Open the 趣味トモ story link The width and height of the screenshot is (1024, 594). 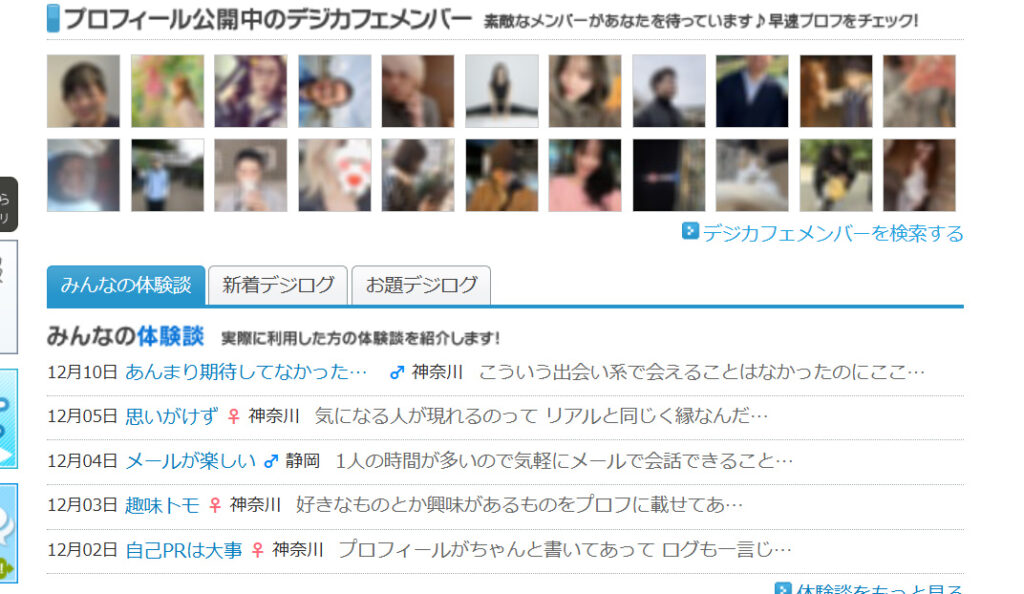pos(162,505)
